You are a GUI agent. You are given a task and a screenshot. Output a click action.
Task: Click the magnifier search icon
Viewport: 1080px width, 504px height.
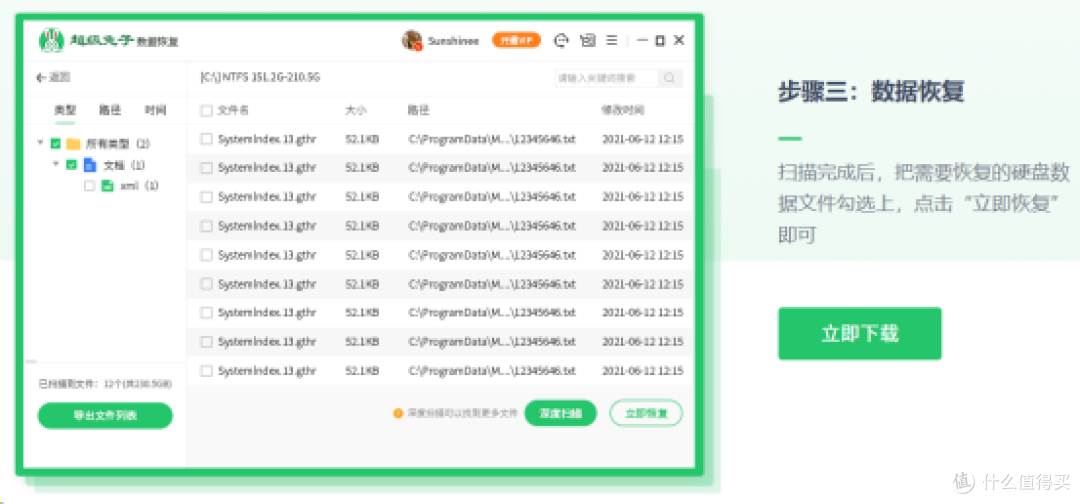(669, 78)
